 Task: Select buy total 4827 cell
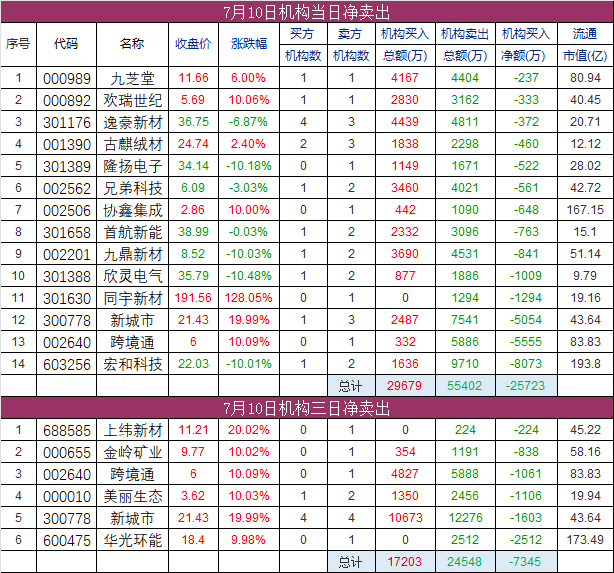(x=405, y=474)
